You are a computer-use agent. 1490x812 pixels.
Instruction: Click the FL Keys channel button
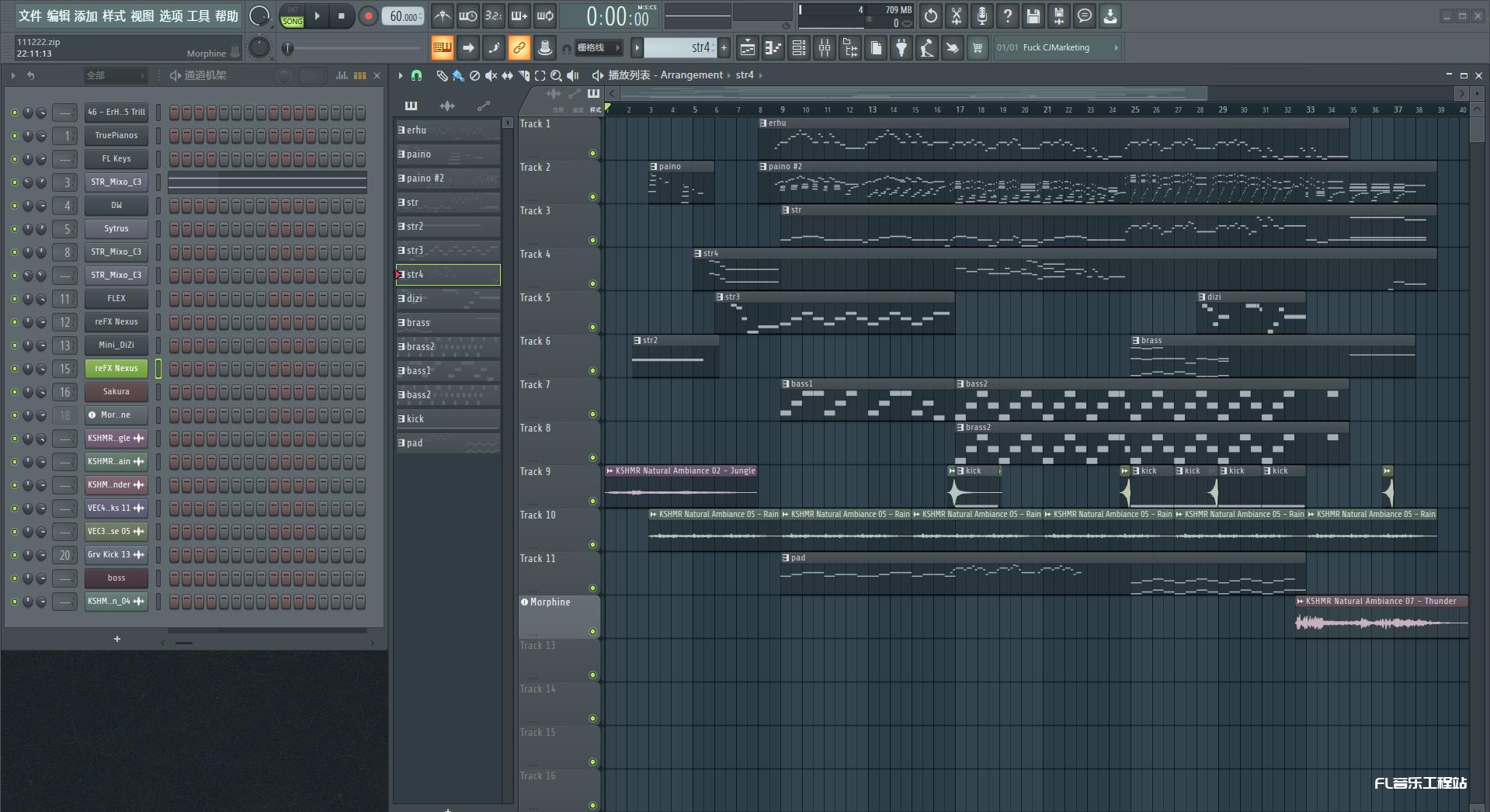click(116, 159)
